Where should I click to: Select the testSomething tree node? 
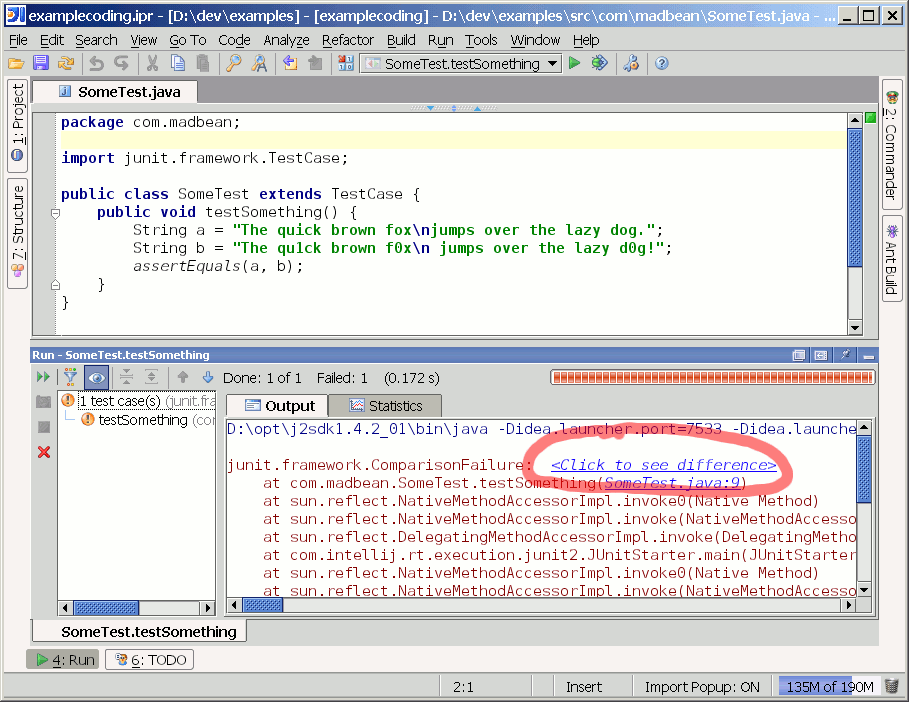(x=147, y=420)
